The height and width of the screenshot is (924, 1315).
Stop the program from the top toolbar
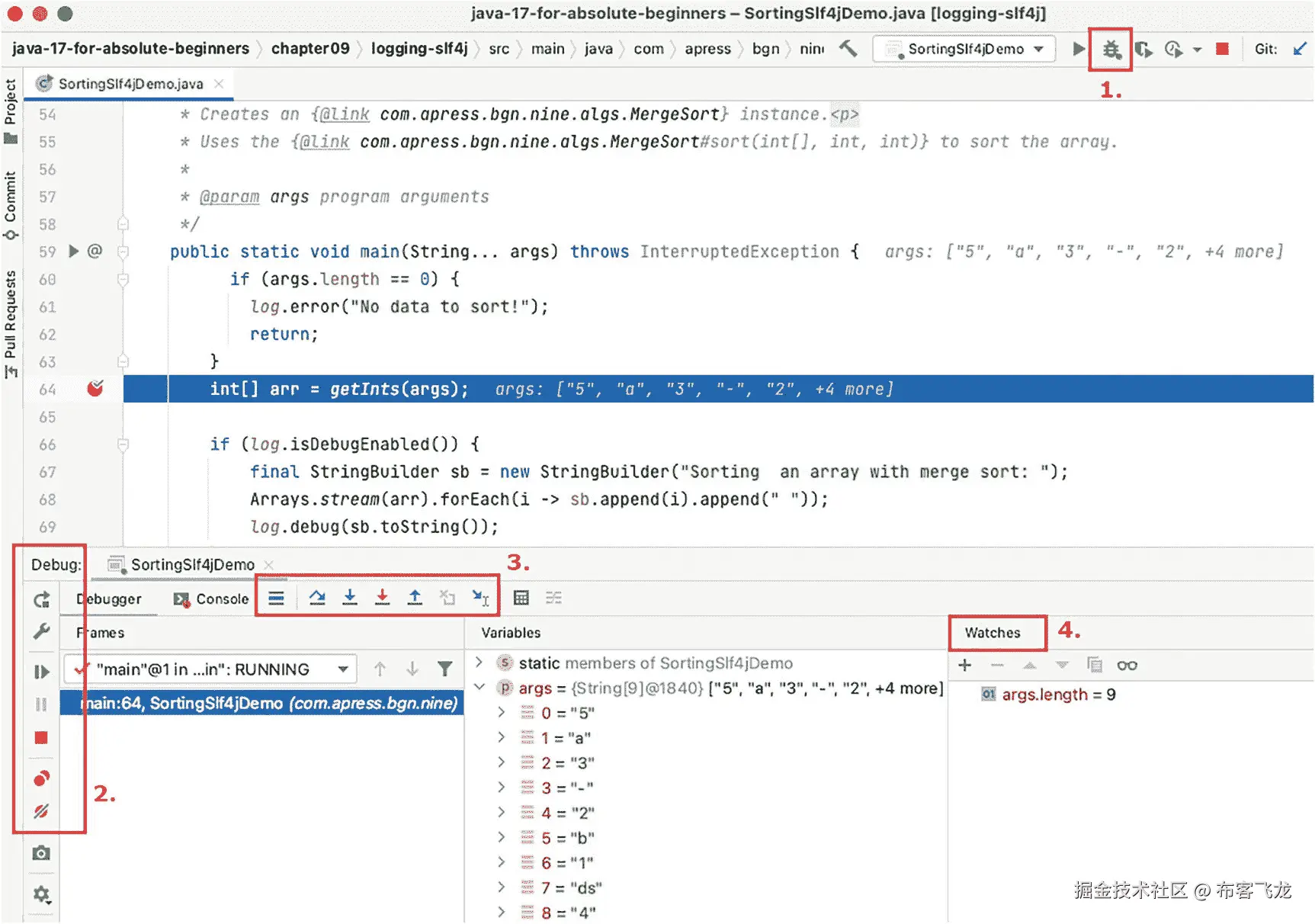point(1222,49)
